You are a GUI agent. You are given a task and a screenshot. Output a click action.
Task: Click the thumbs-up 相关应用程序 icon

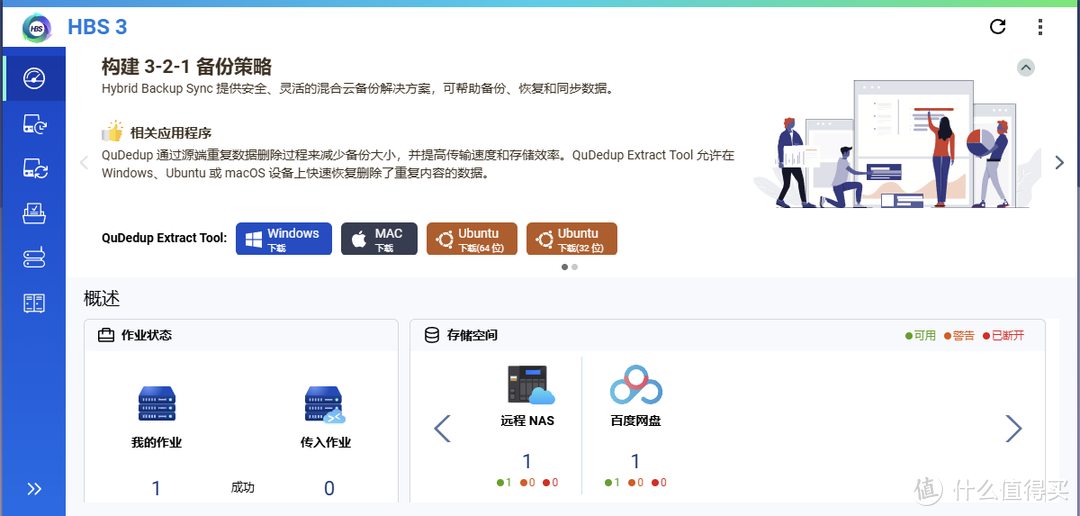point(112,131)
